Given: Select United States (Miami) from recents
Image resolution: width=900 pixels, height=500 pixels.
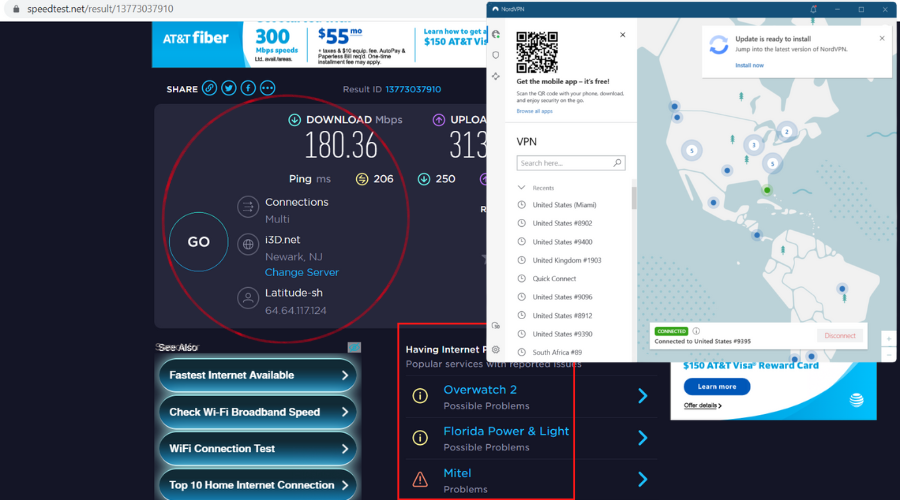Looking at the screenshot, I should (x=564, y=205).
